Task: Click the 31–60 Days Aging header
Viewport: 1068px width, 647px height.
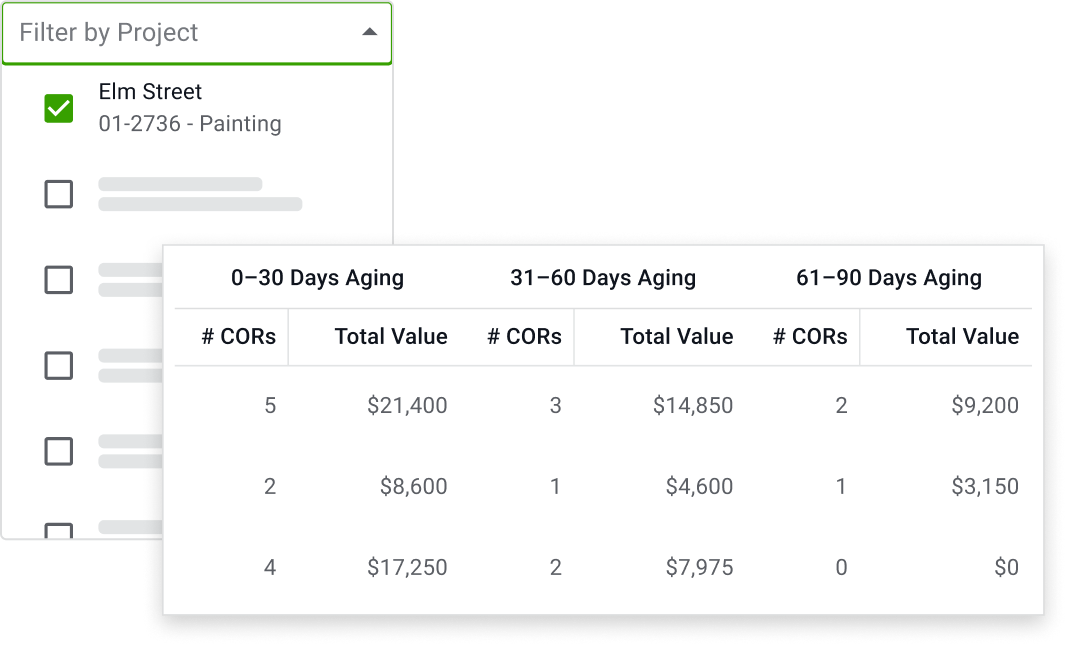Action: coord(603,278)
